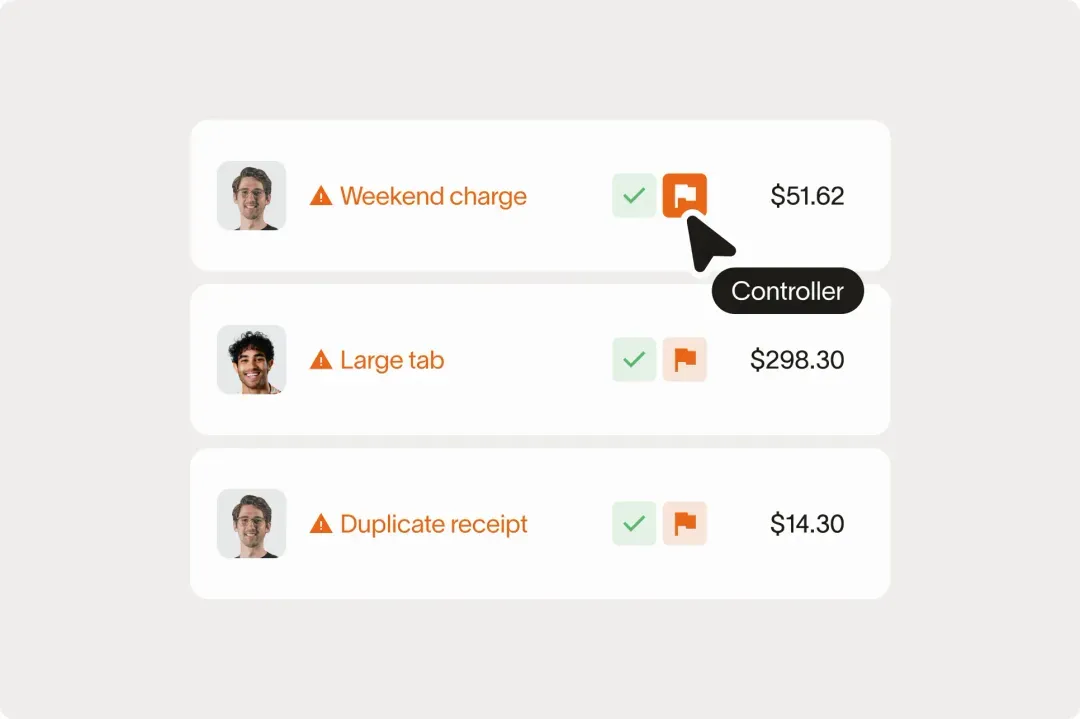Approve the Weekend charge with green checkmark
Image resolution: width=1080 pixels, height=719 pixels.
pos(634,196)
